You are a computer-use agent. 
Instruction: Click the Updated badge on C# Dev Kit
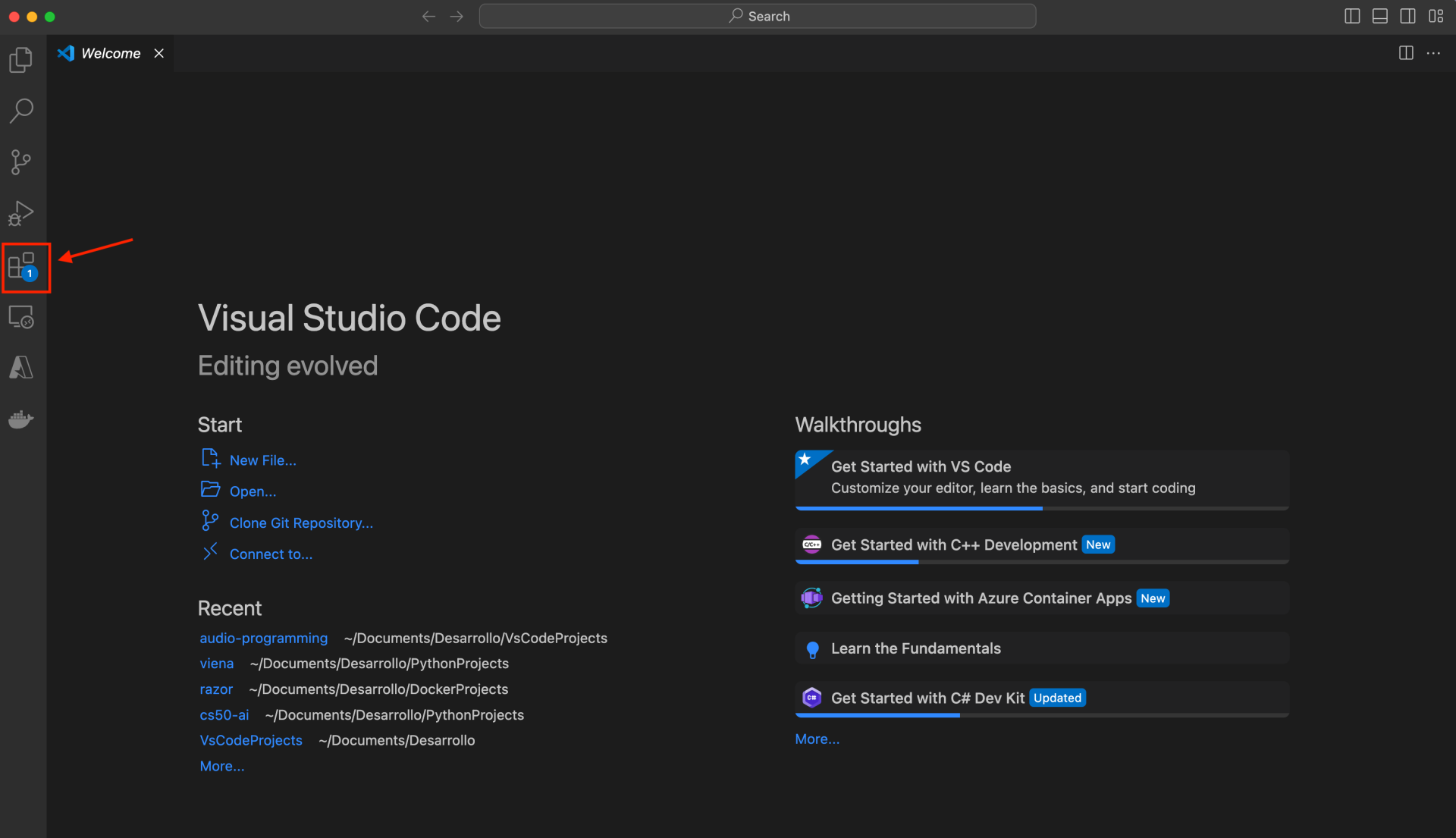tap(1057, 698)
